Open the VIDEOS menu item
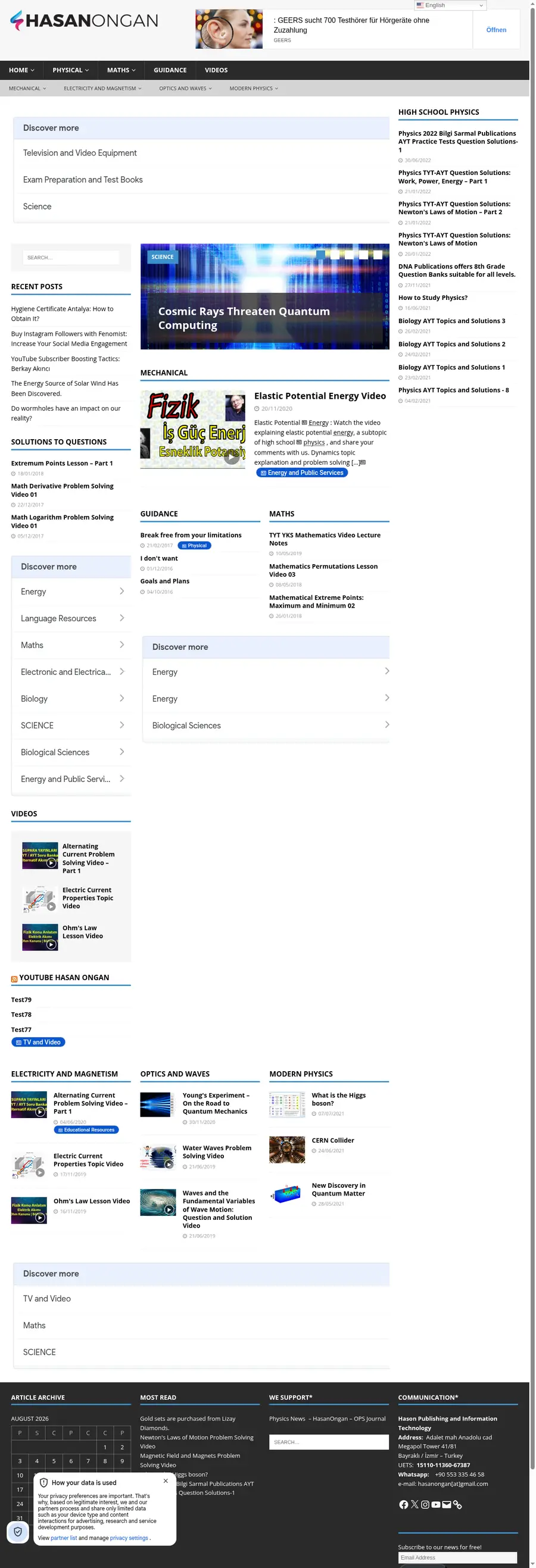The height and width of the screenshot is (1568, 536). (216, 70)
